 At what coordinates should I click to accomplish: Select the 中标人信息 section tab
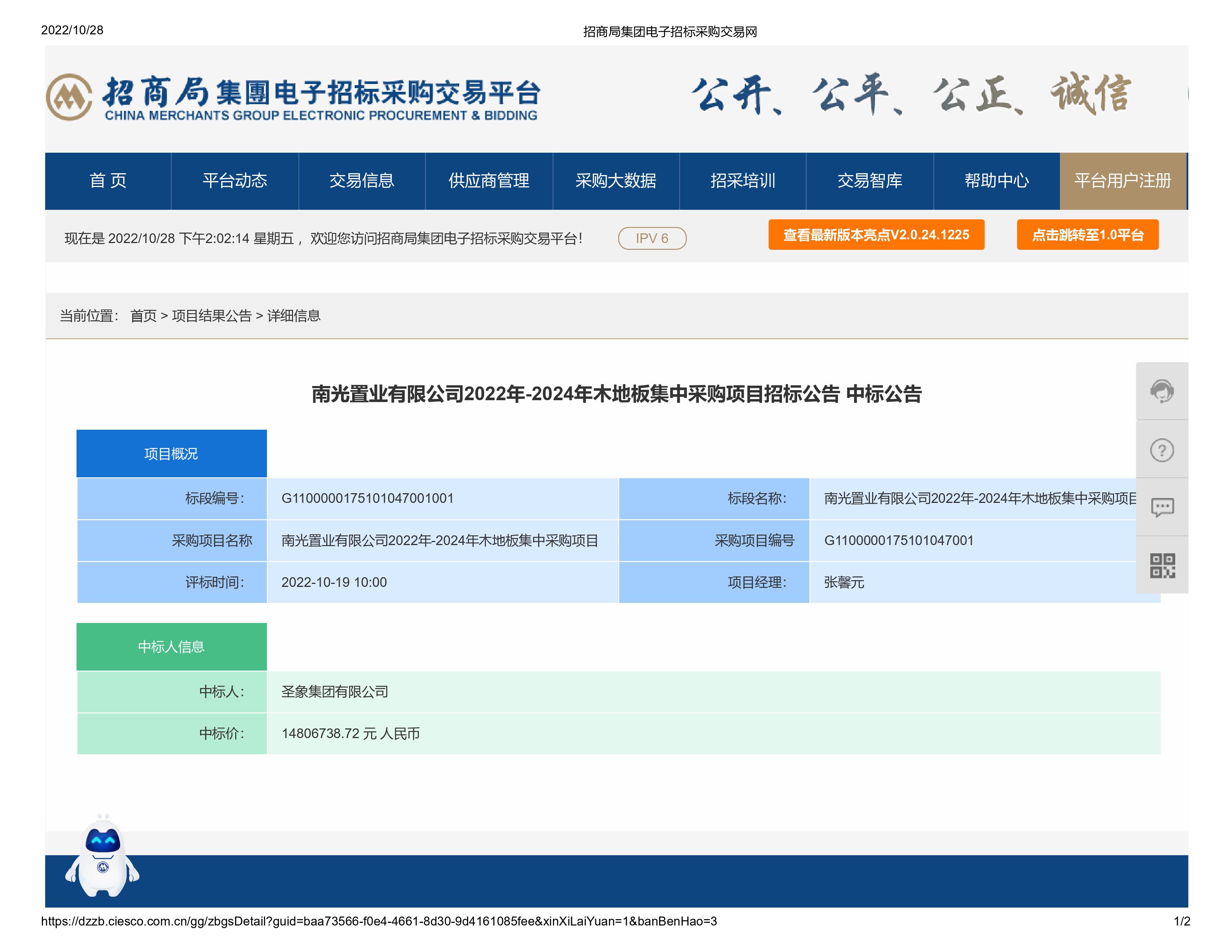tap(171, 646)
